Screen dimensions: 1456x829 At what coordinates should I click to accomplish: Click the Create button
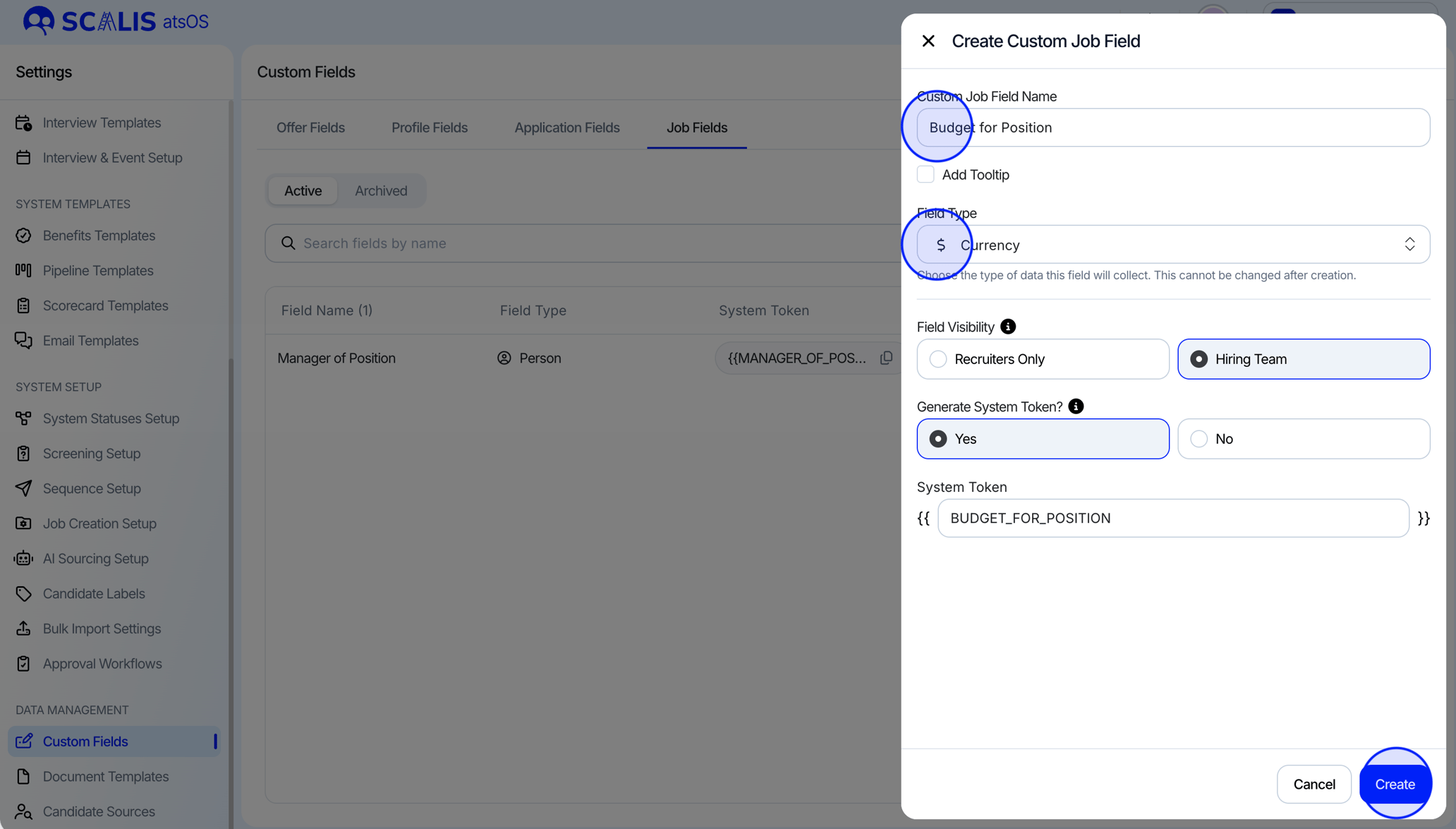click(x=1395, y=784)
